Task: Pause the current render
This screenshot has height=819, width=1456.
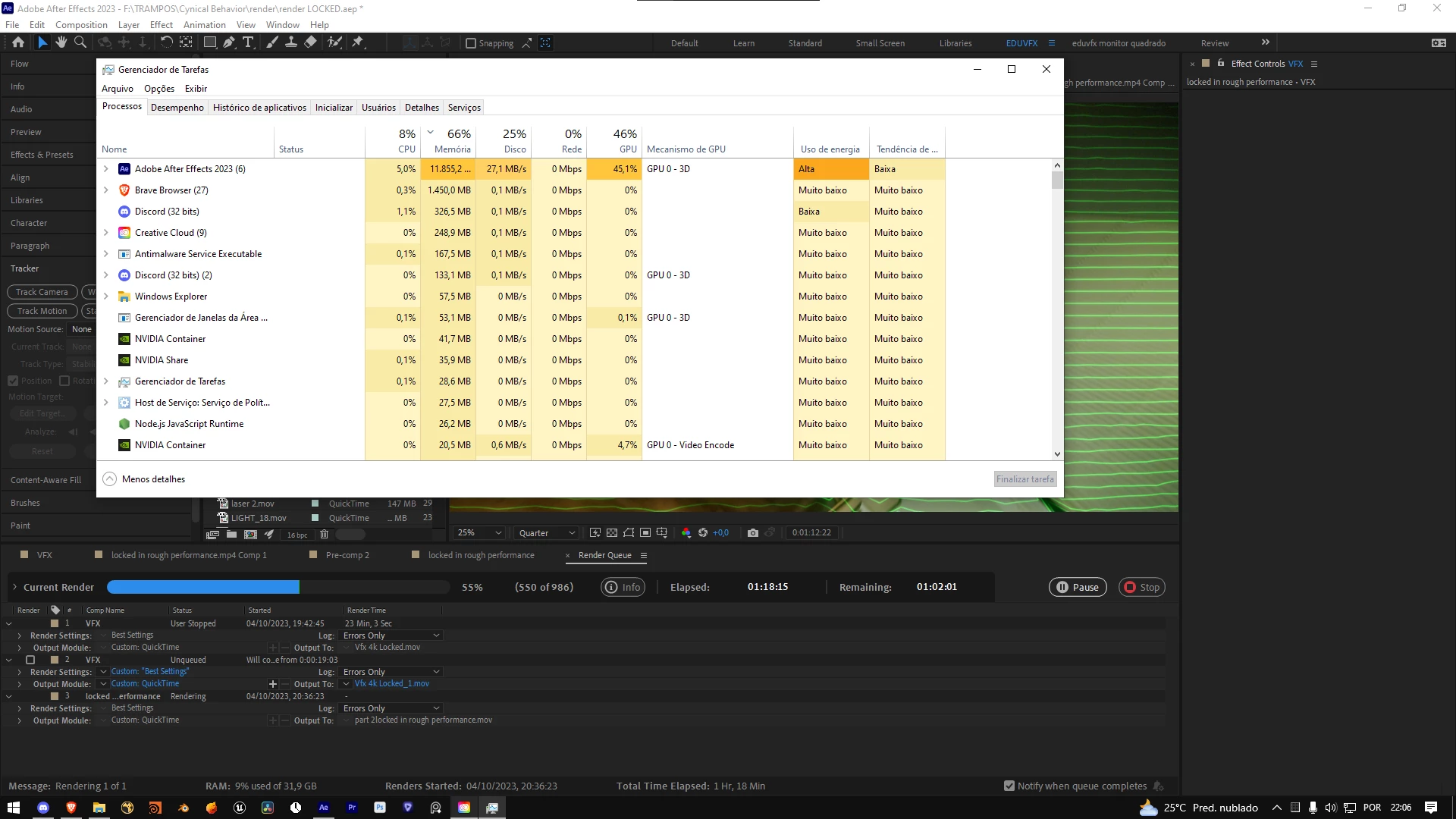Action: coord(1078,587)
